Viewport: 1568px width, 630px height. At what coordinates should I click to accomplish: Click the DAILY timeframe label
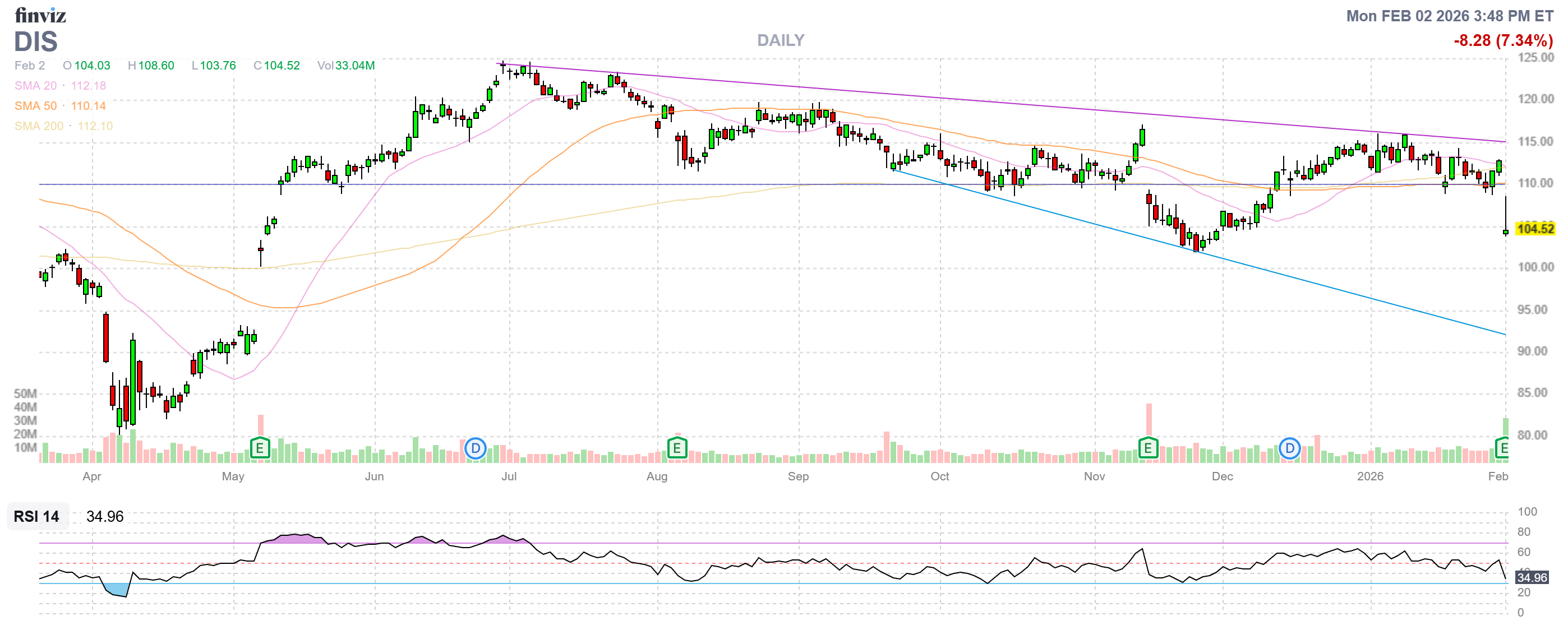click(x=780, y=40)
